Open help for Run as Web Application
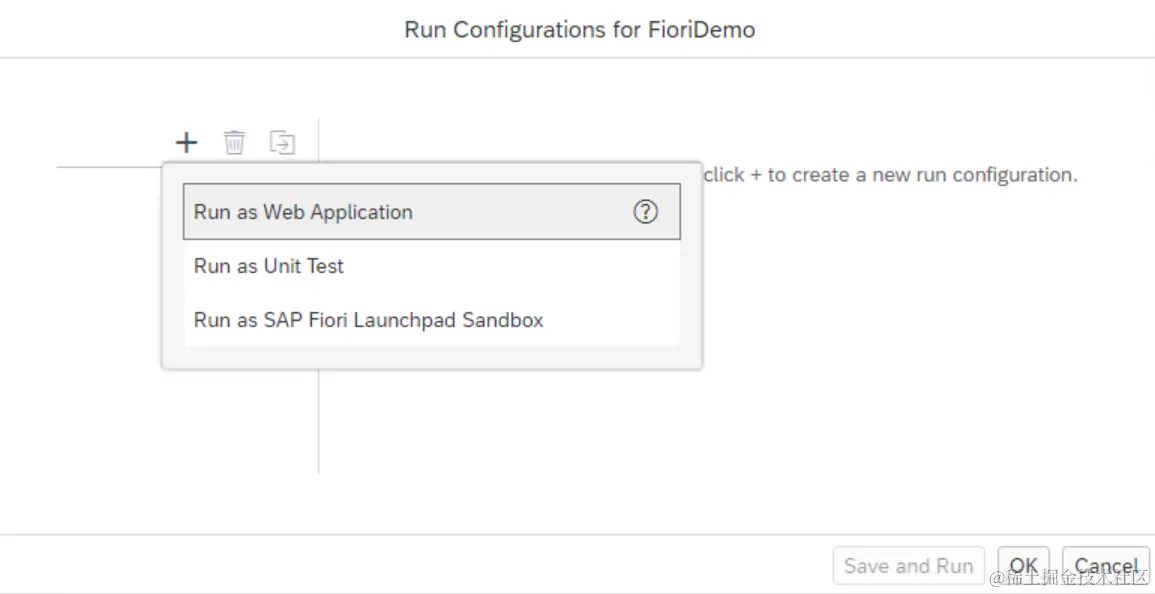Image resolution: width=1155 pixels, height=594 pixels. click(646, 212)
